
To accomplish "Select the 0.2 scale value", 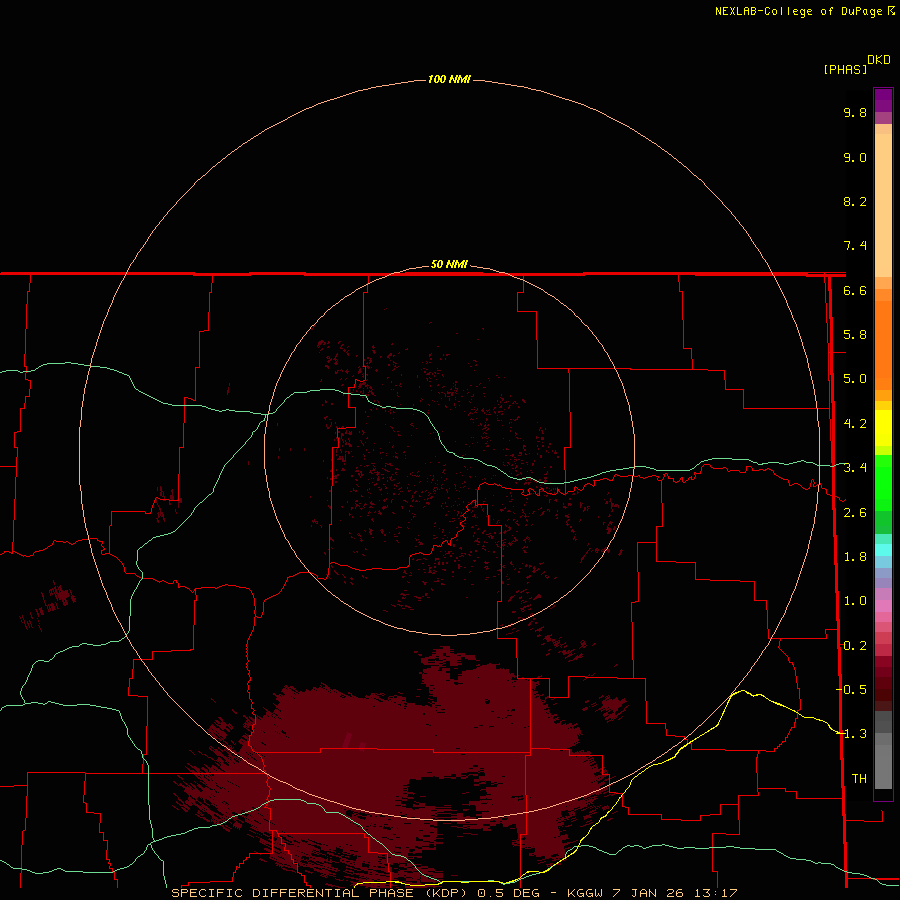I will [x=855, y=646].
